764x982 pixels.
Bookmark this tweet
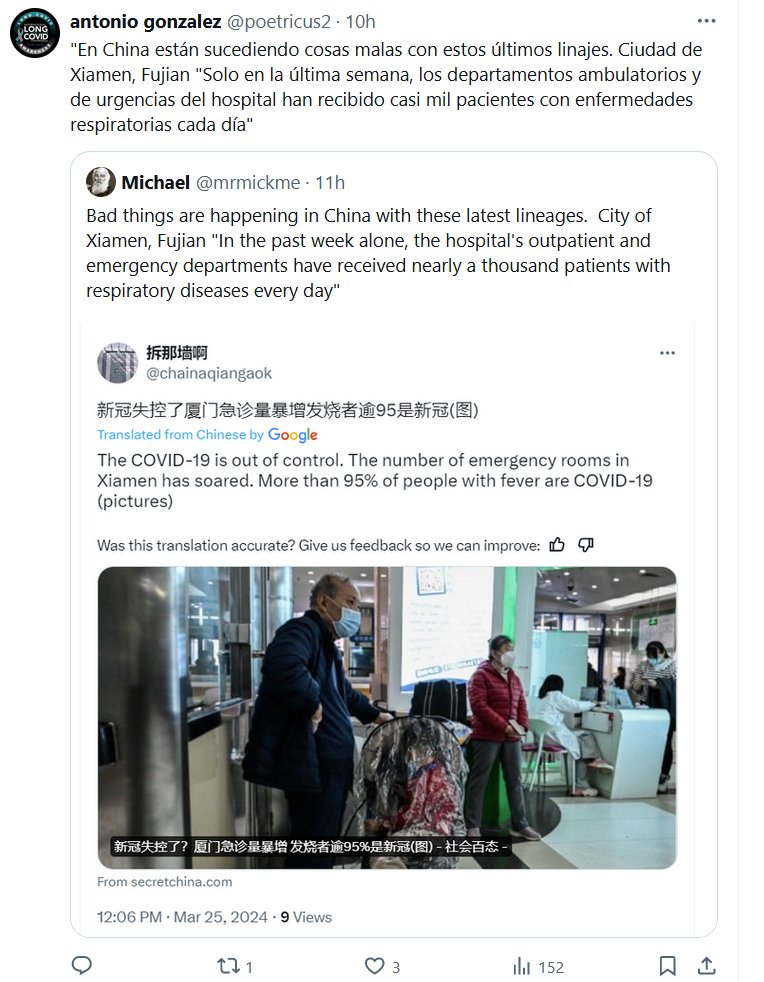pyautogui.click(x=668, y=966)
